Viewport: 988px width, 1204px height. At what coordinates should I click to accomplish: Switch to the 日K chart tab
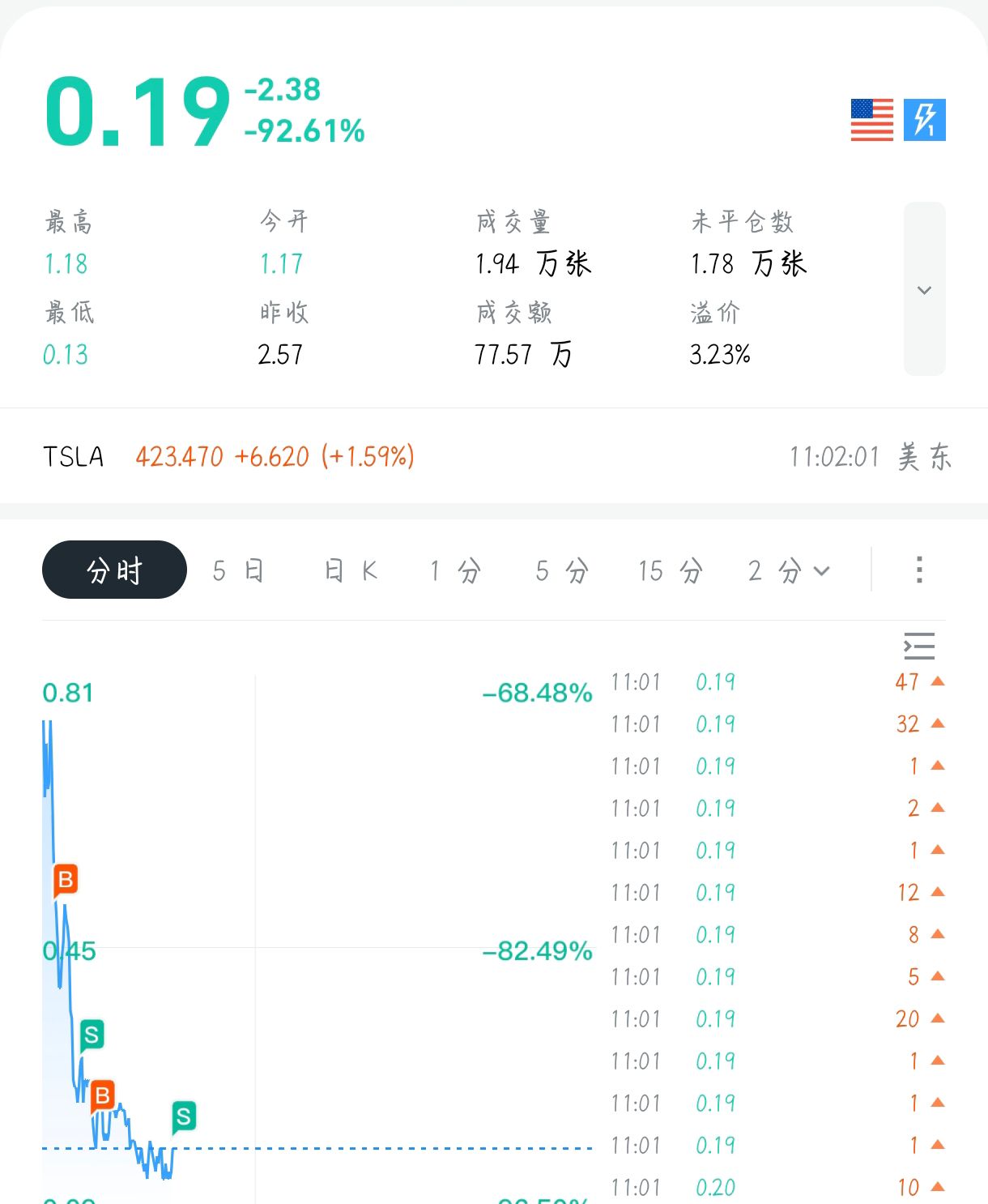351,570
